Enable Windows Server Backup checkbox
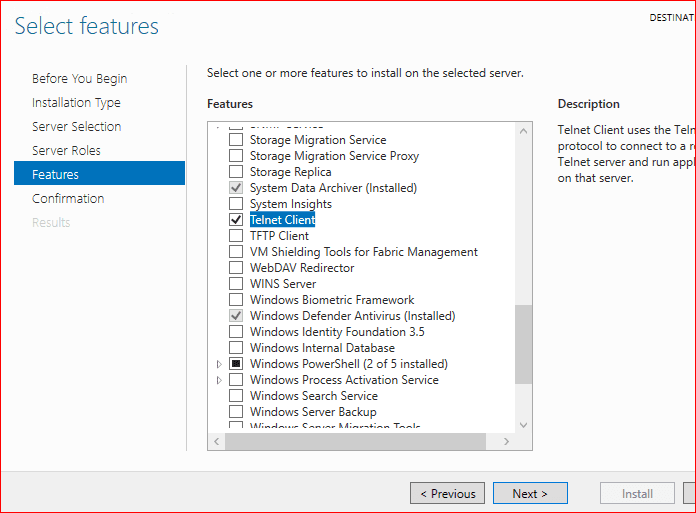 tap(236, 412)
